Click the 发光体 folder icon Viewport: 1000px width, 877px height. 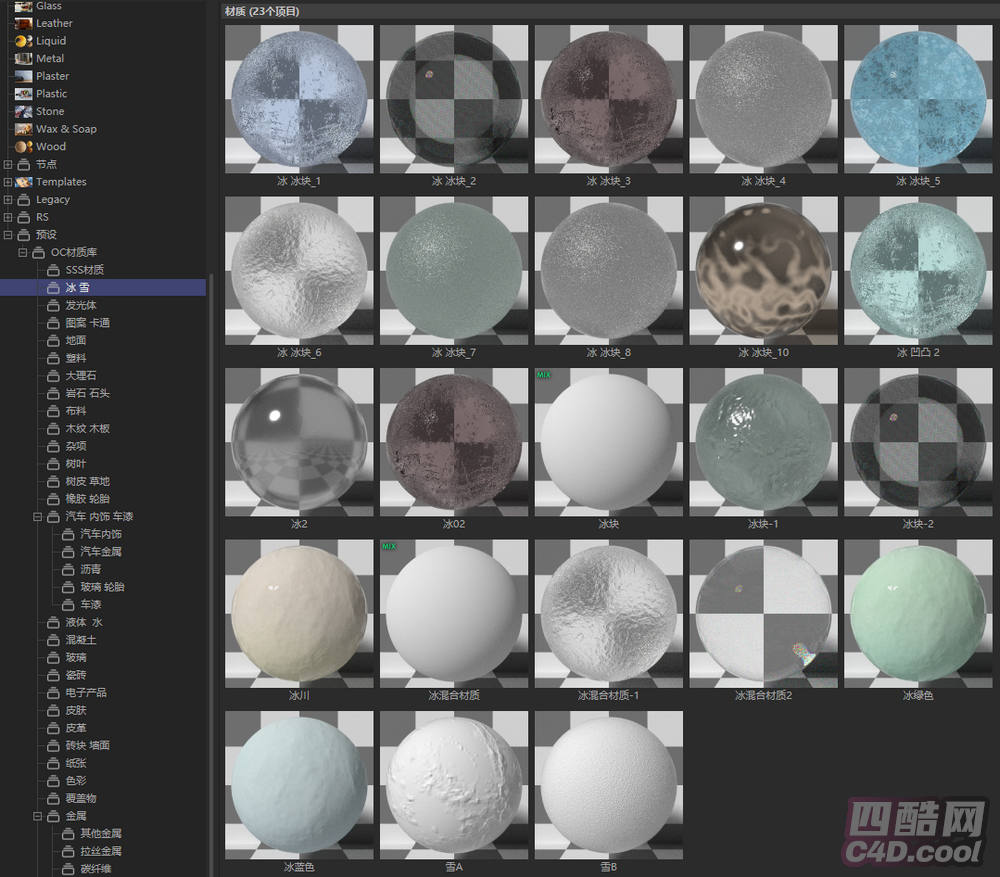(x=53, y=305)
